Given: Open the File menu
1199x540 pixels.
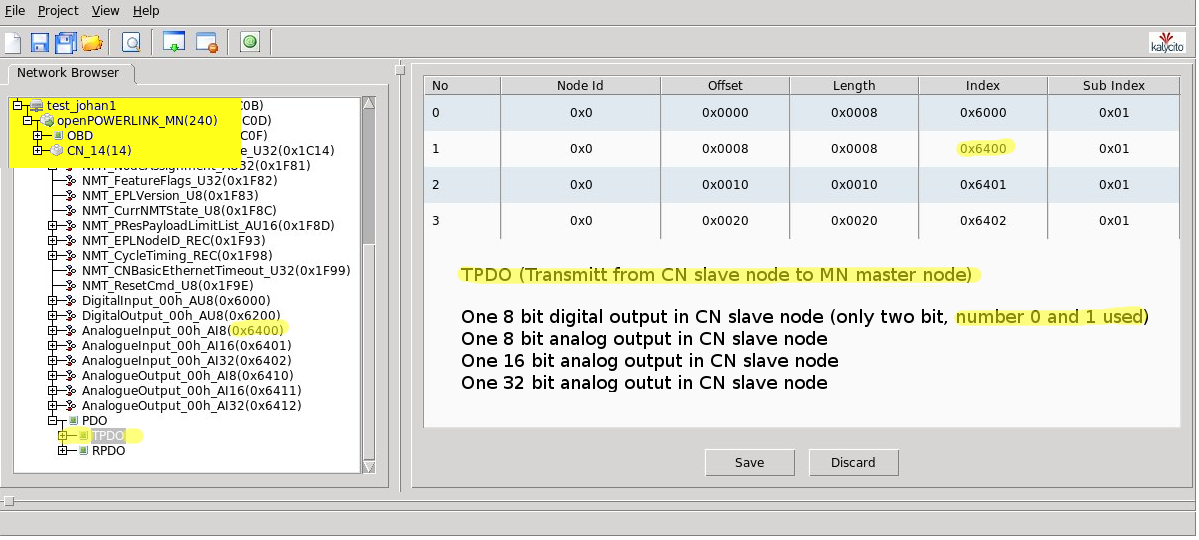Looking at the screenshot, I should pyautogui.click(x=15, y=11).
